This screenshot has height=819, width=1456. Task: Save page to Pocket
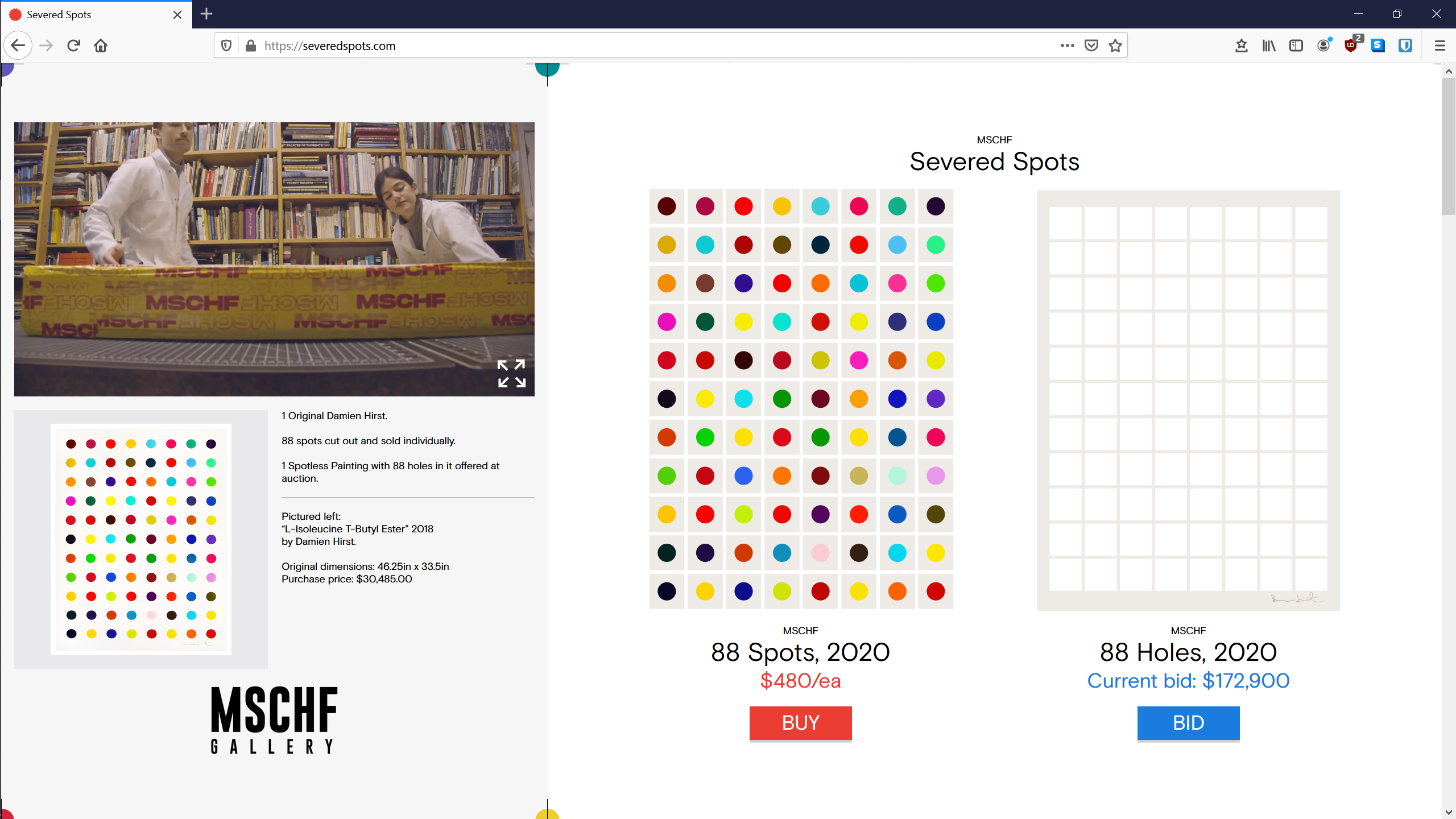[x=1091, y=45]
